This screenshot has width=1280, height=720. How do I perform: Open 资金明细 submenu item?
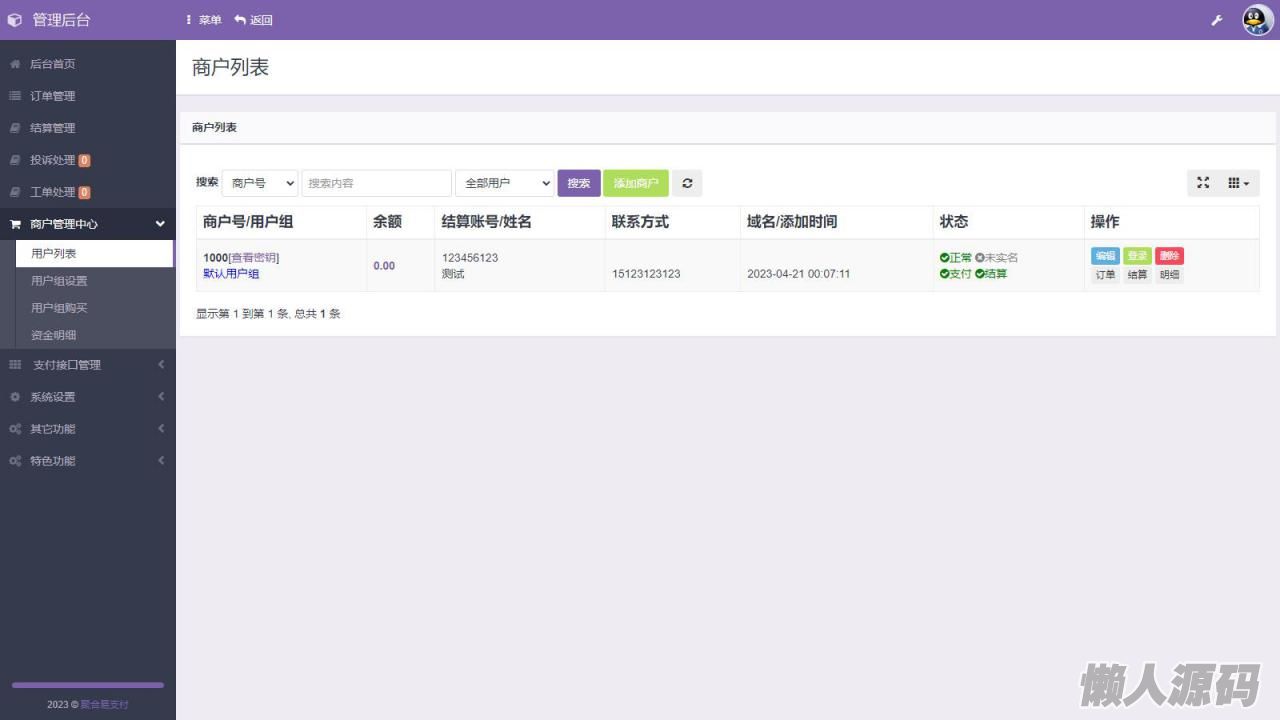click(x=94, y=335)
